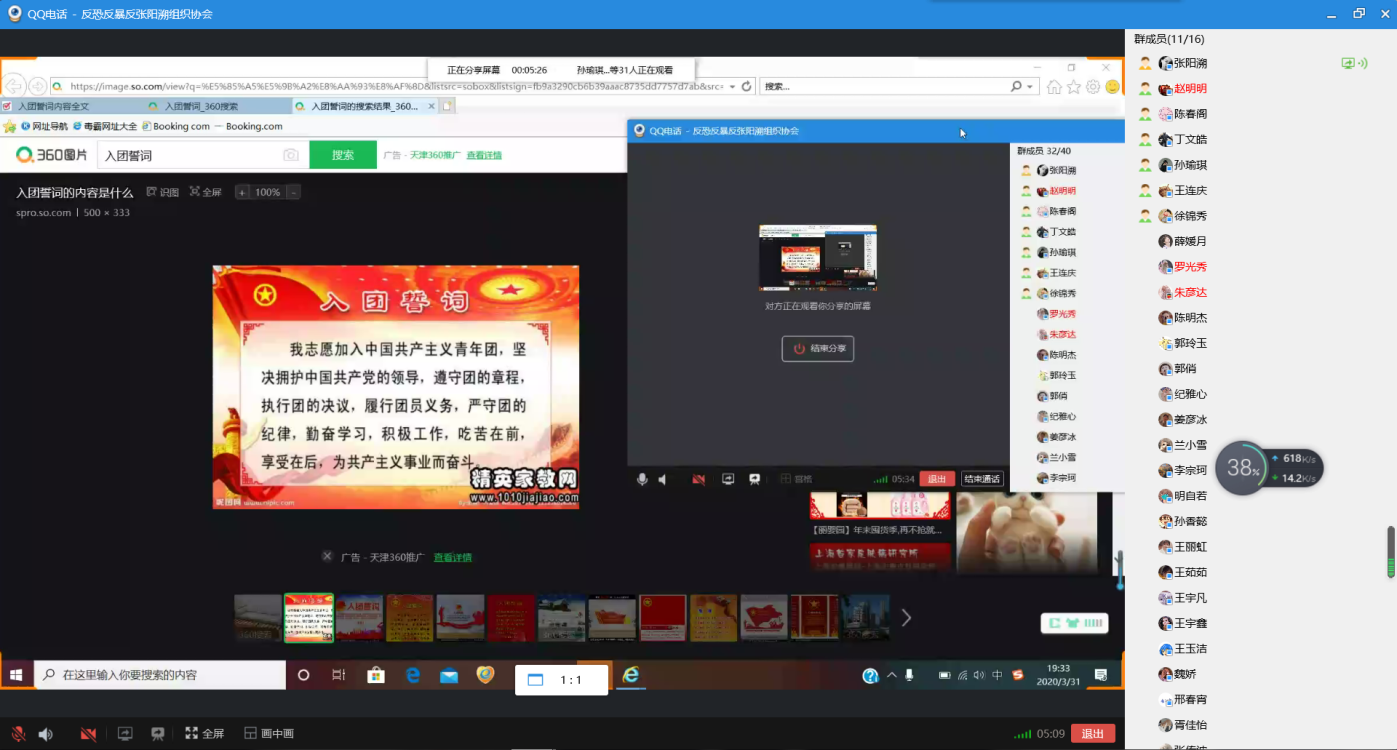Image resolution: width=1397 pixels, height=750 pixels.
Task: Switch to the 入团誓词_360搜索 tab
Action: click(x=200, y=106)
